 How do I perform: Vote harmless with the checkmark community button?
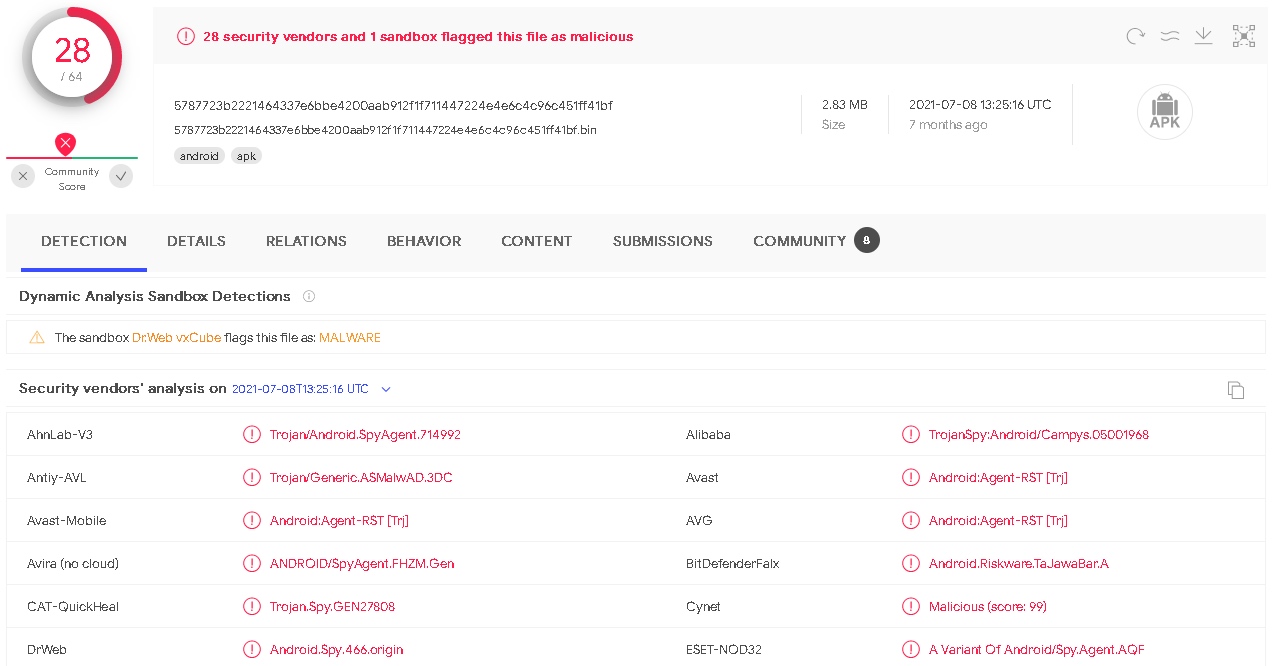coord(121,176)
